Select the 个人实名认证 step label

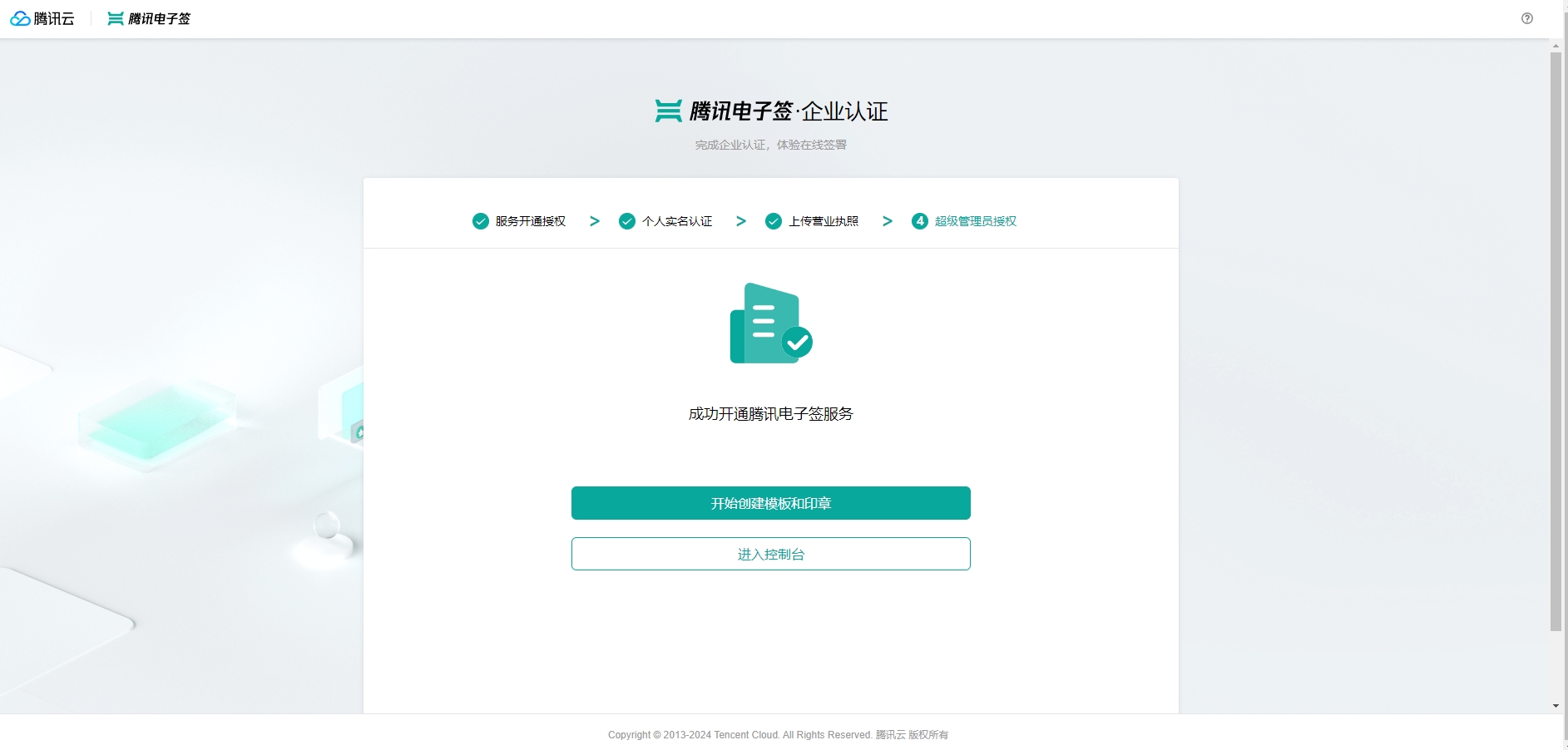677,221
